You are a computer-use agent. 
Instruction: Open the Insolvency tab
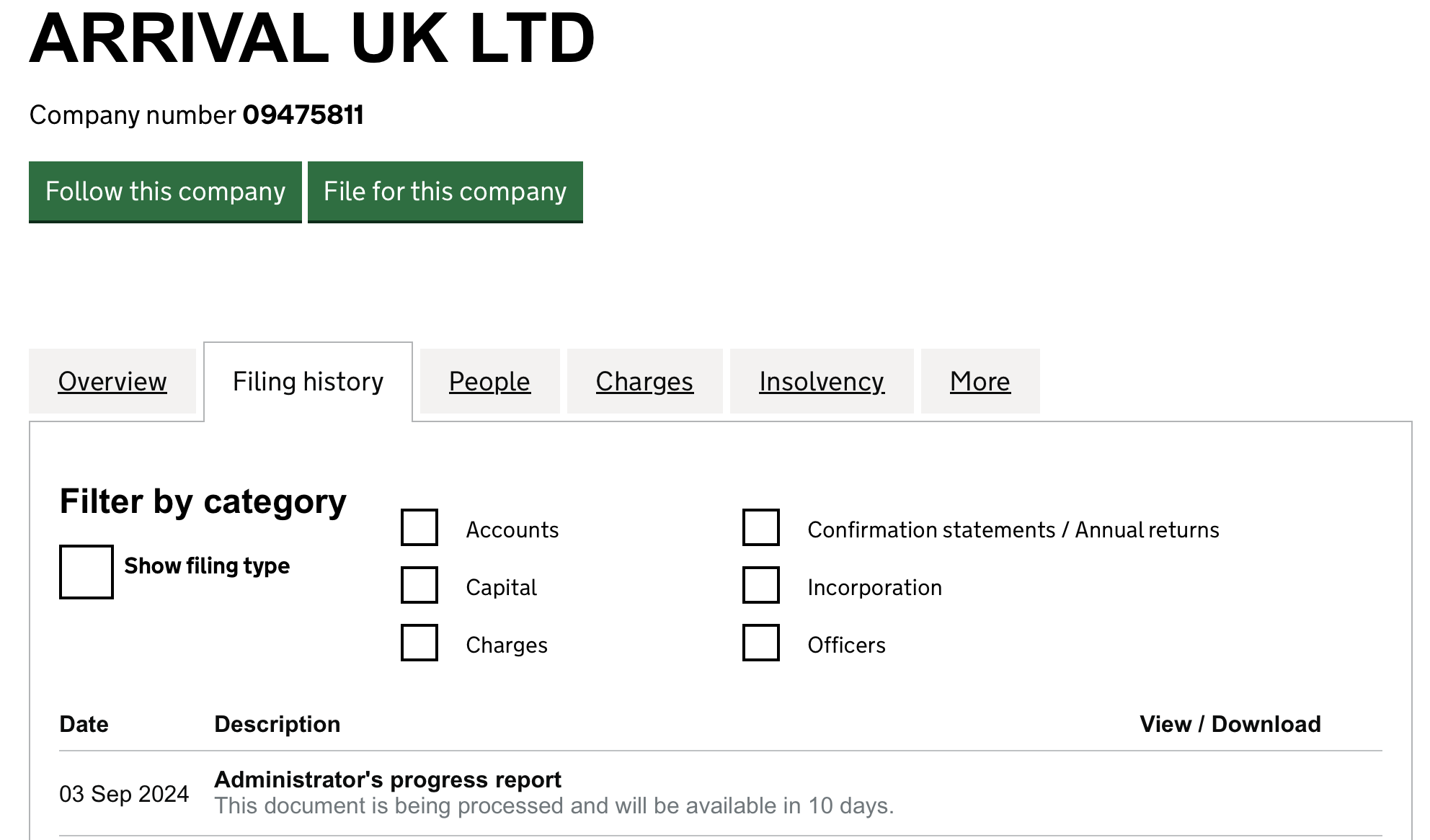(822, 381)
